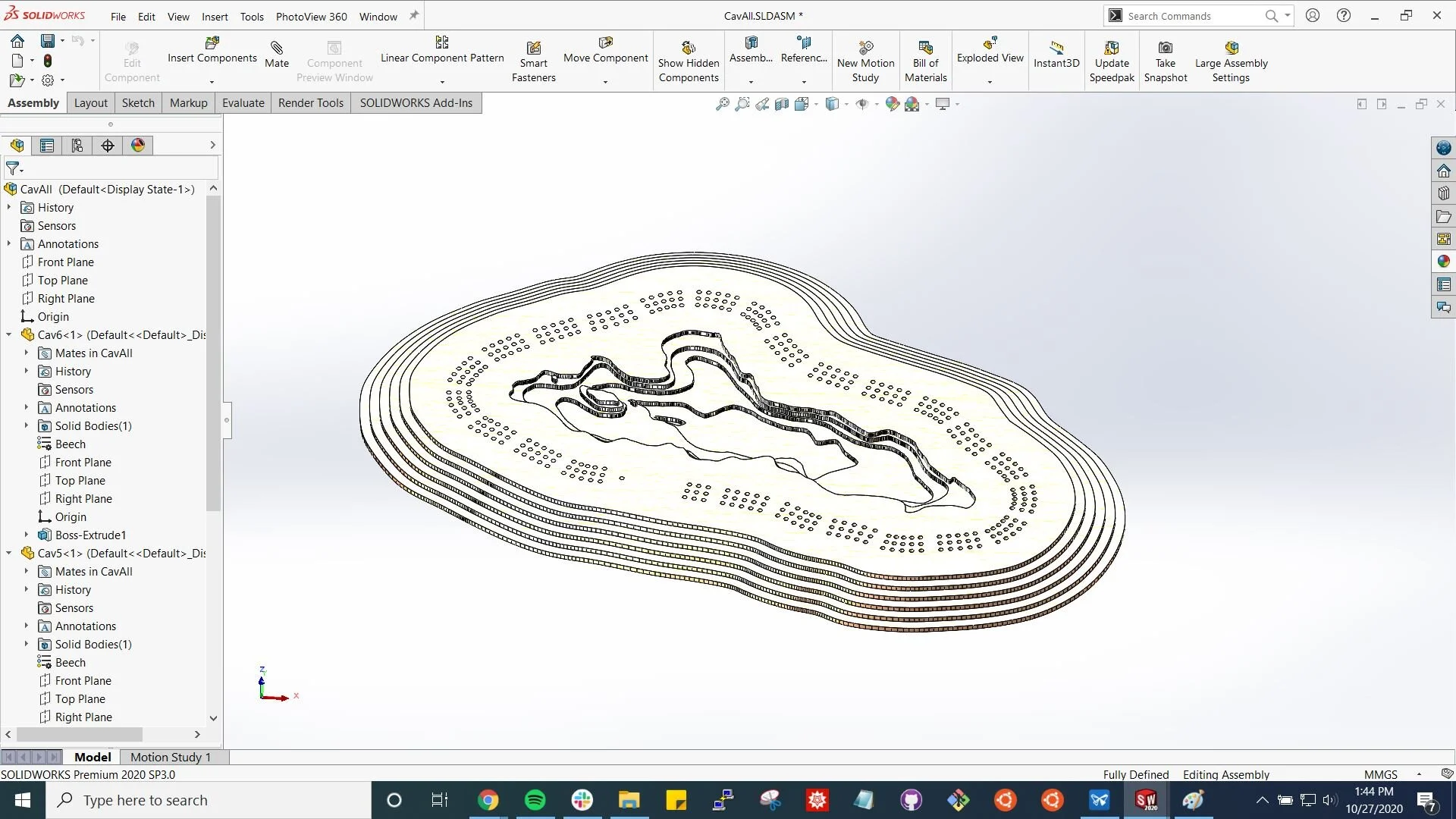Toggle the Component Preview Window

point(334,59)
